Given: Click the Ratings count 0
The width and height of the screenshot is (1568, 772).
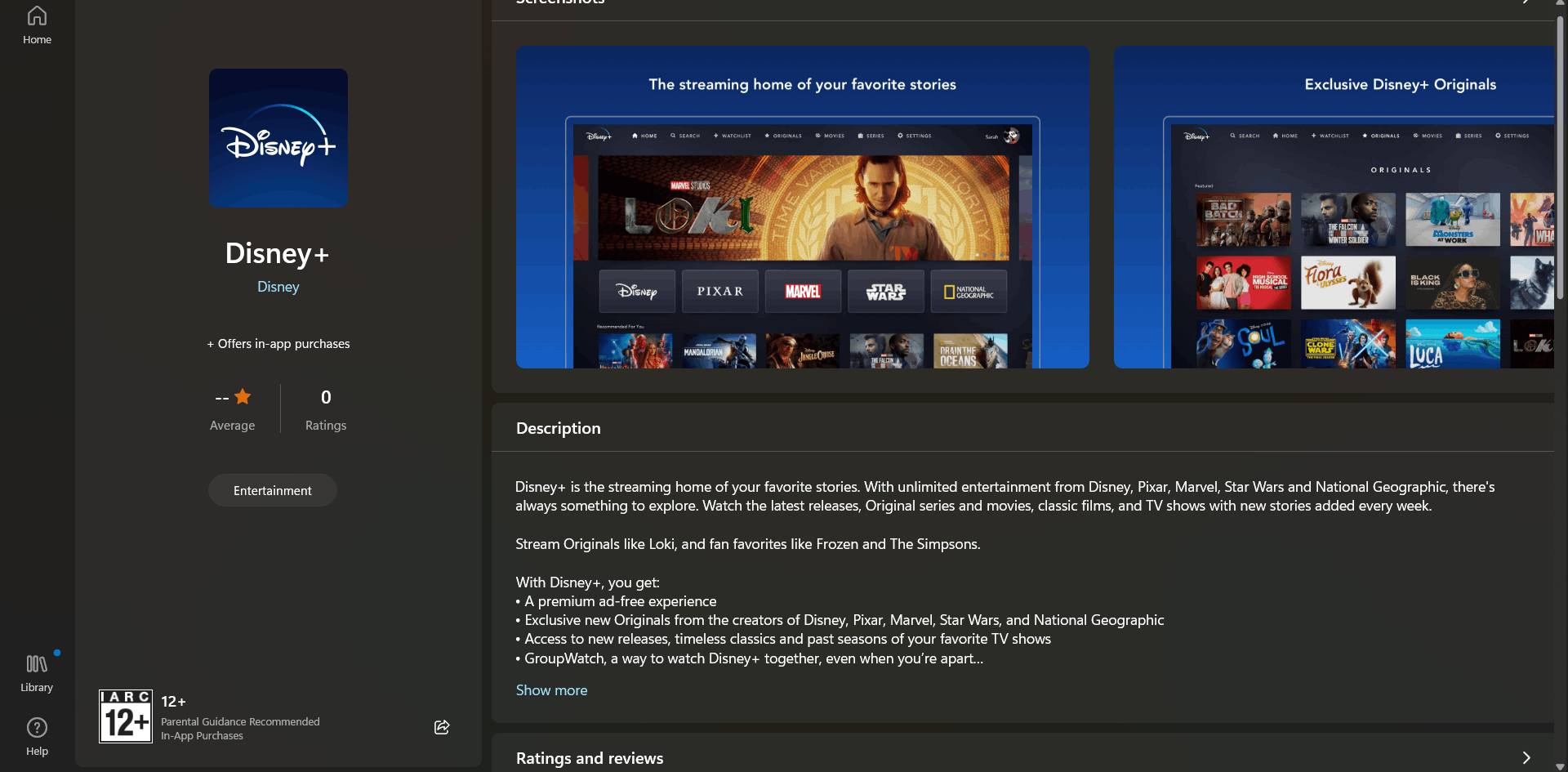Looking at the screenshot, I should coord(326,397).
